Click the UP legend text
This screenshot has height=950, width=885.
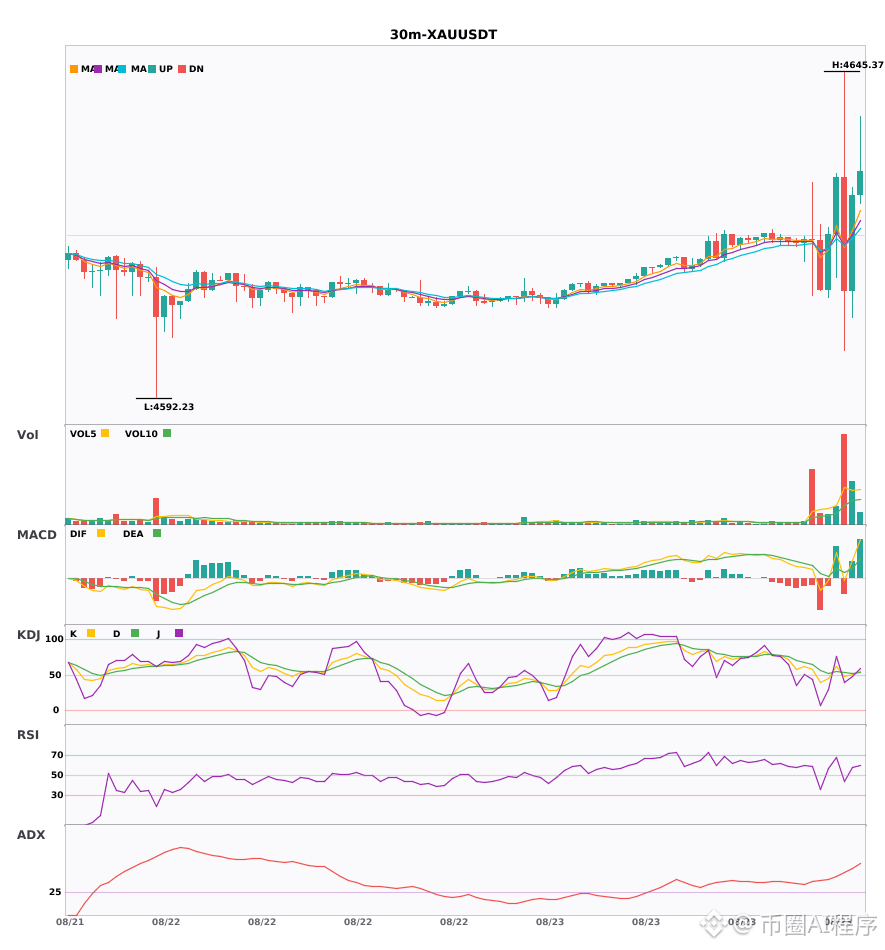tap(166, 69)
